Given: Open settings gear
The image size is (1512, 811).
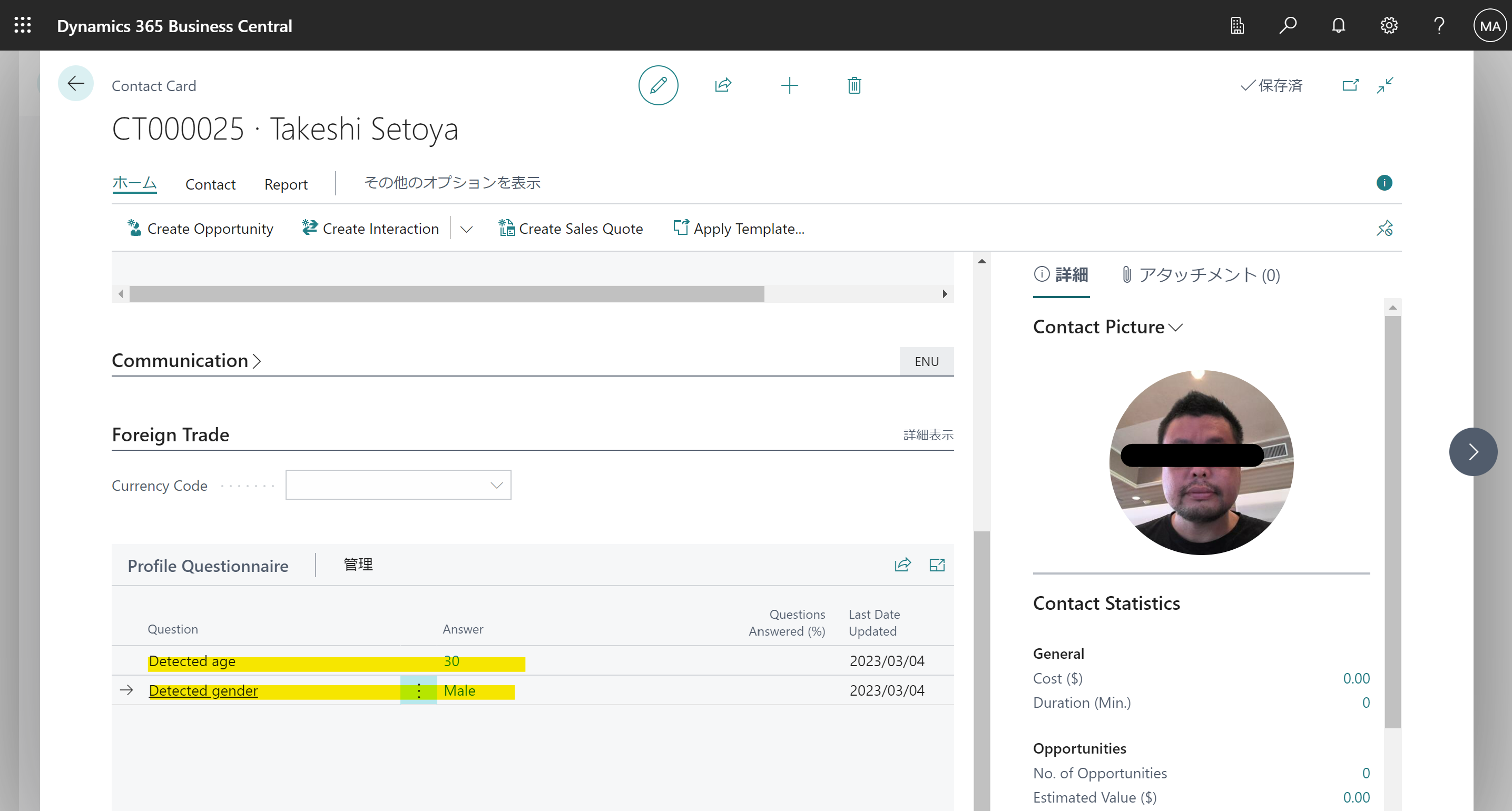Looking at the screenshot, I should point(1389,25).
